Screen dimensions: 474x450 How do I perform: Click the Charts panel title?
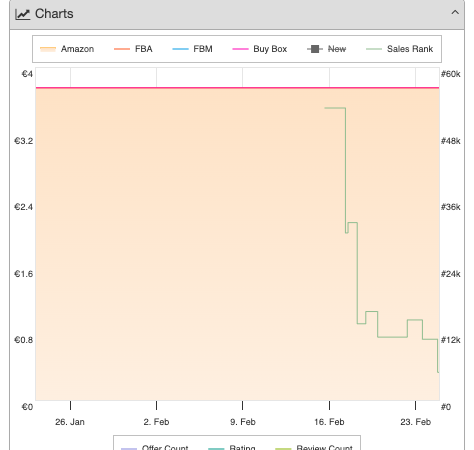coord(54,14)
